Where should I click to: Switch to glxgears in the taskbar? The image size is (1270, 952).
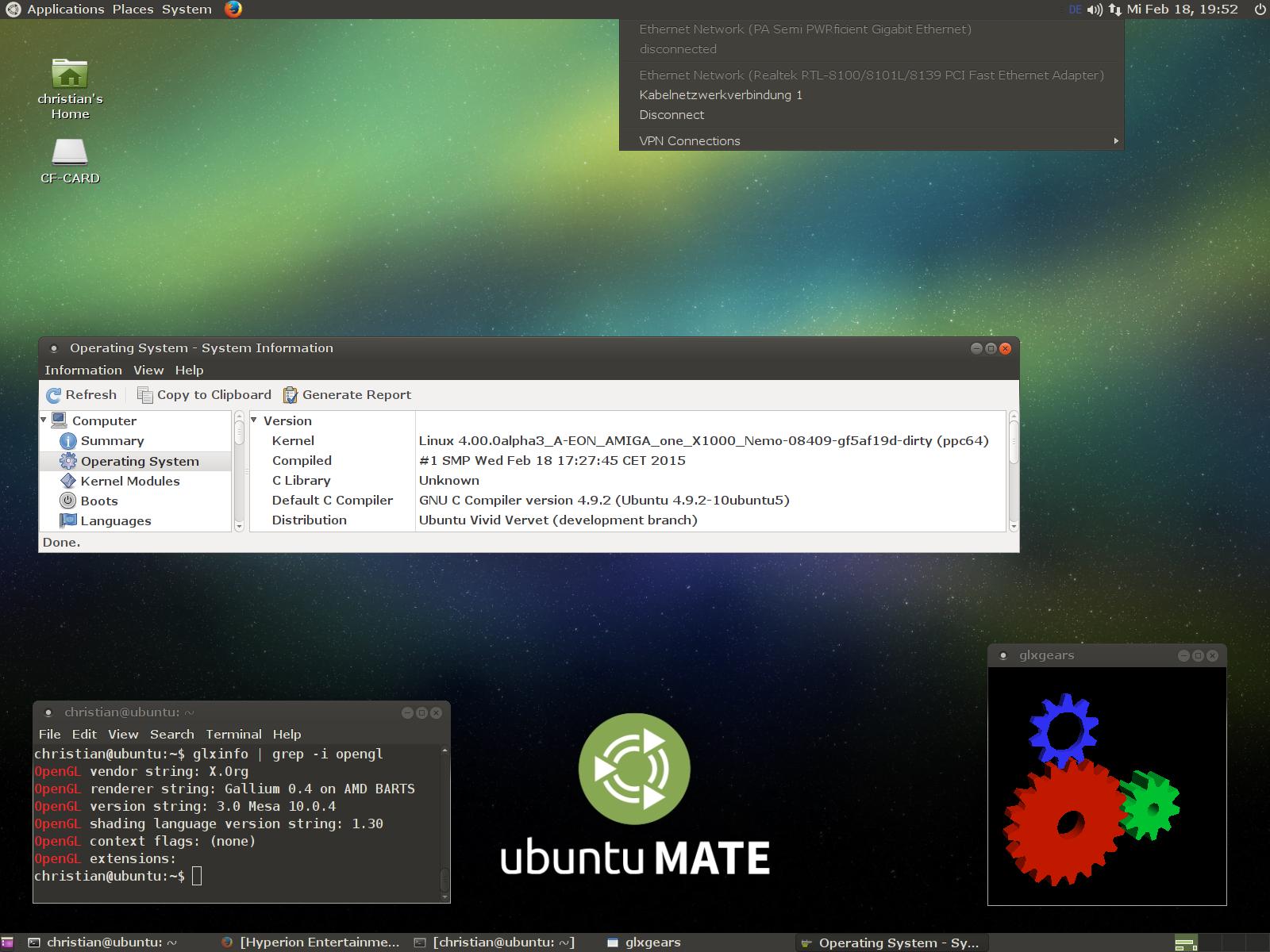click(643, 942)
